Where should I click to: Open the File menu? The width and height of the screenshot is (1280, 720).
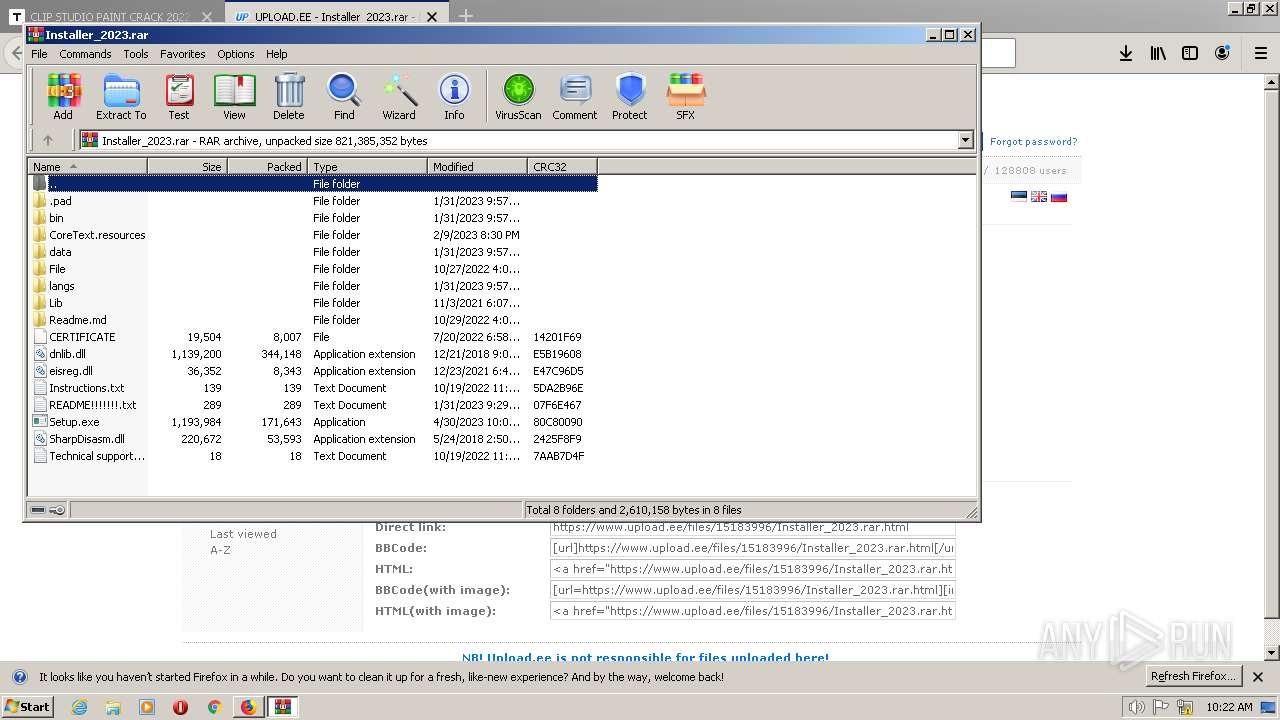39,54
